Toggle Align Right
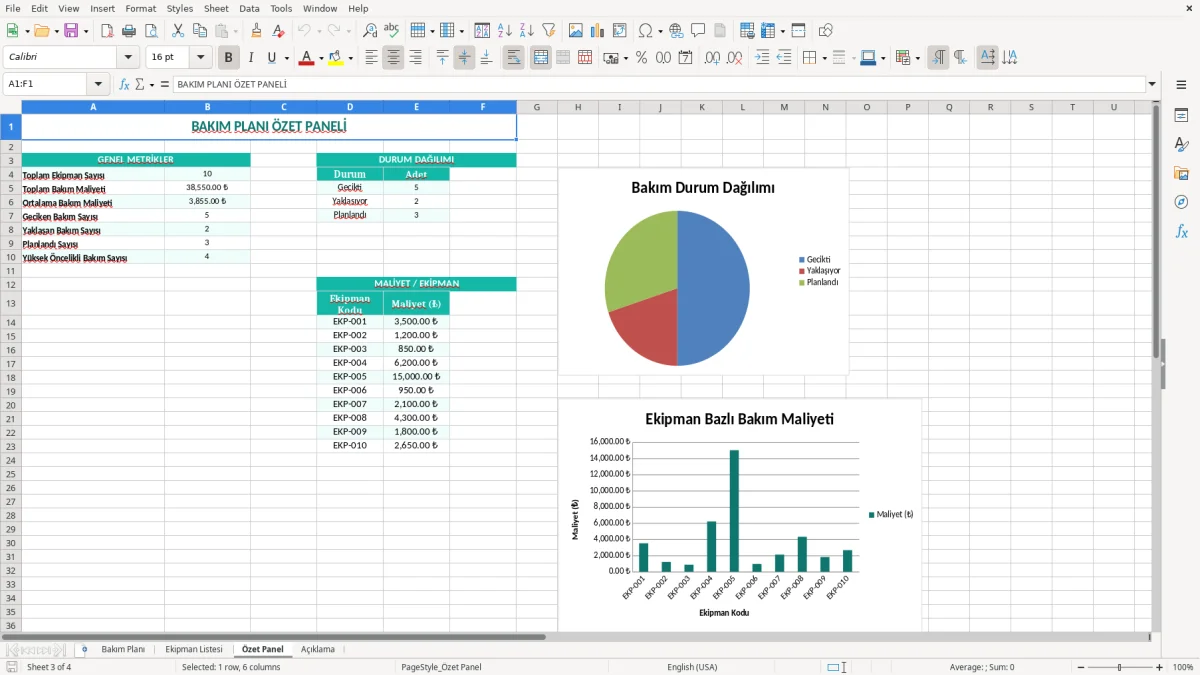 coord(415,58)
